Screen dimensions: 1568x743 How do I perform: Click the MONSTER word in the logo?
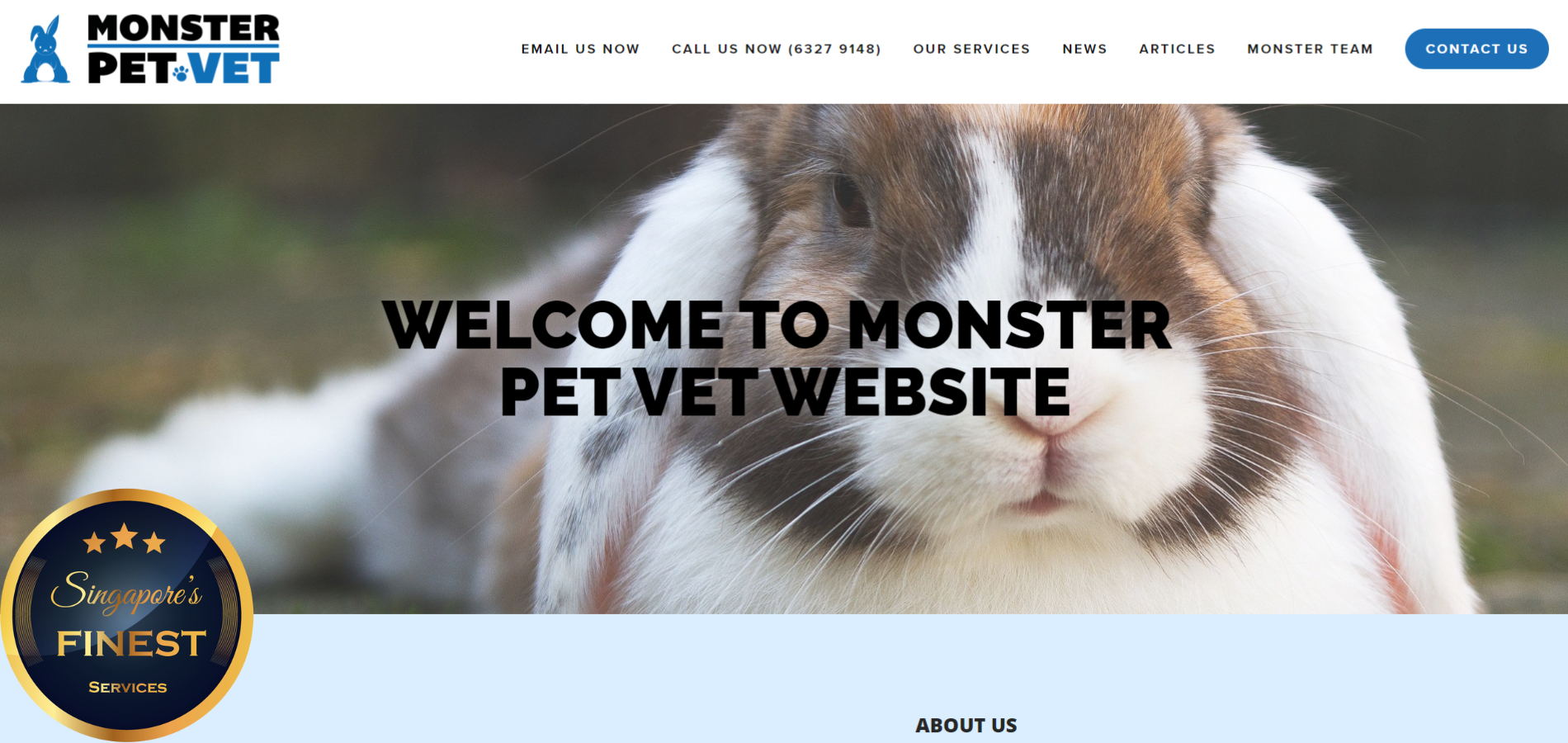(183, 29)
